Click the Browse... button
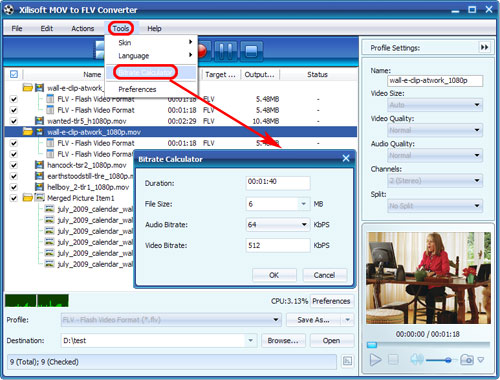 point(283,340)
